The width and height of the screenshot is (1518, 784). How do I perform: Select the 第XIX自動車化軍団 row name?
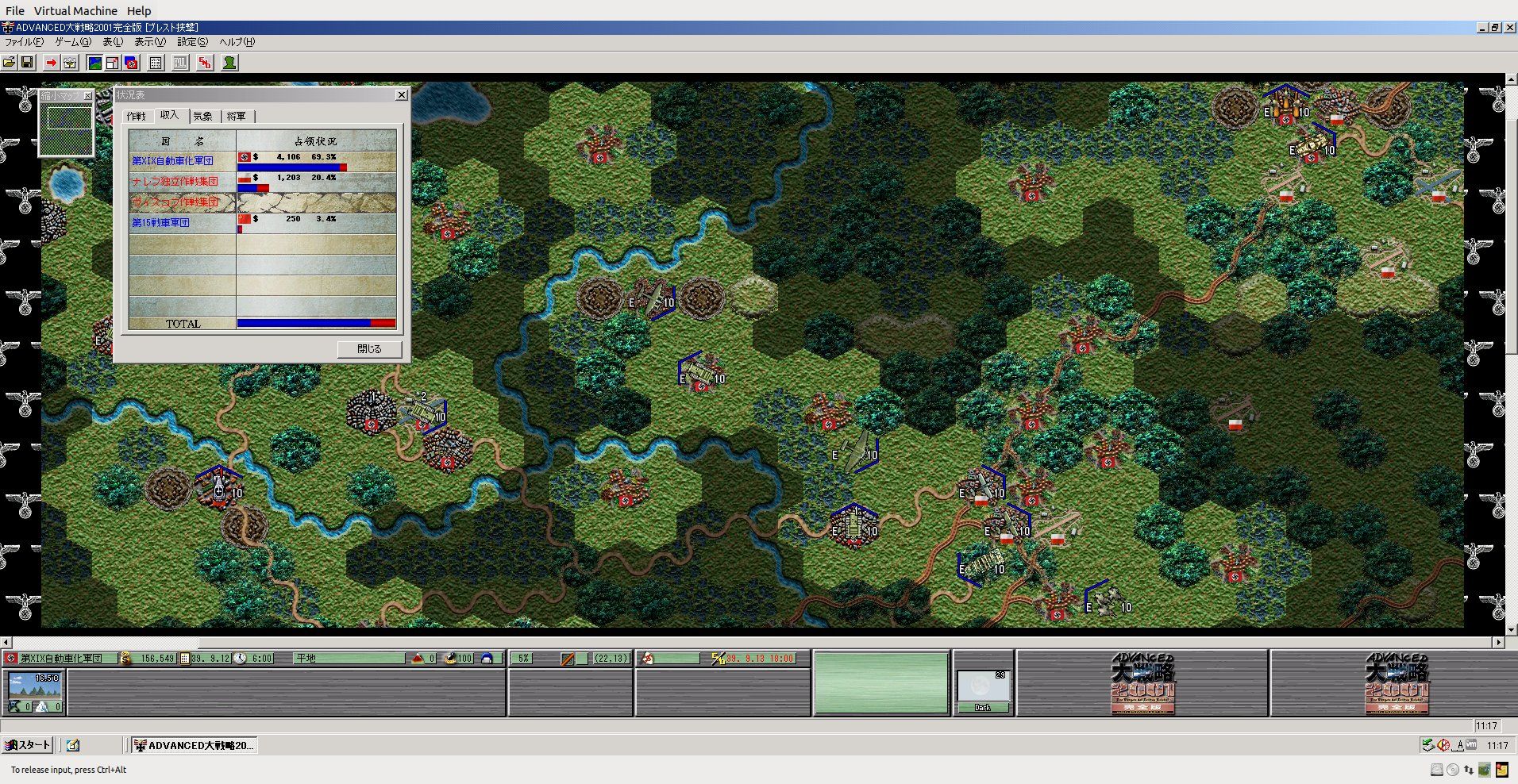(x=172, y=161)
